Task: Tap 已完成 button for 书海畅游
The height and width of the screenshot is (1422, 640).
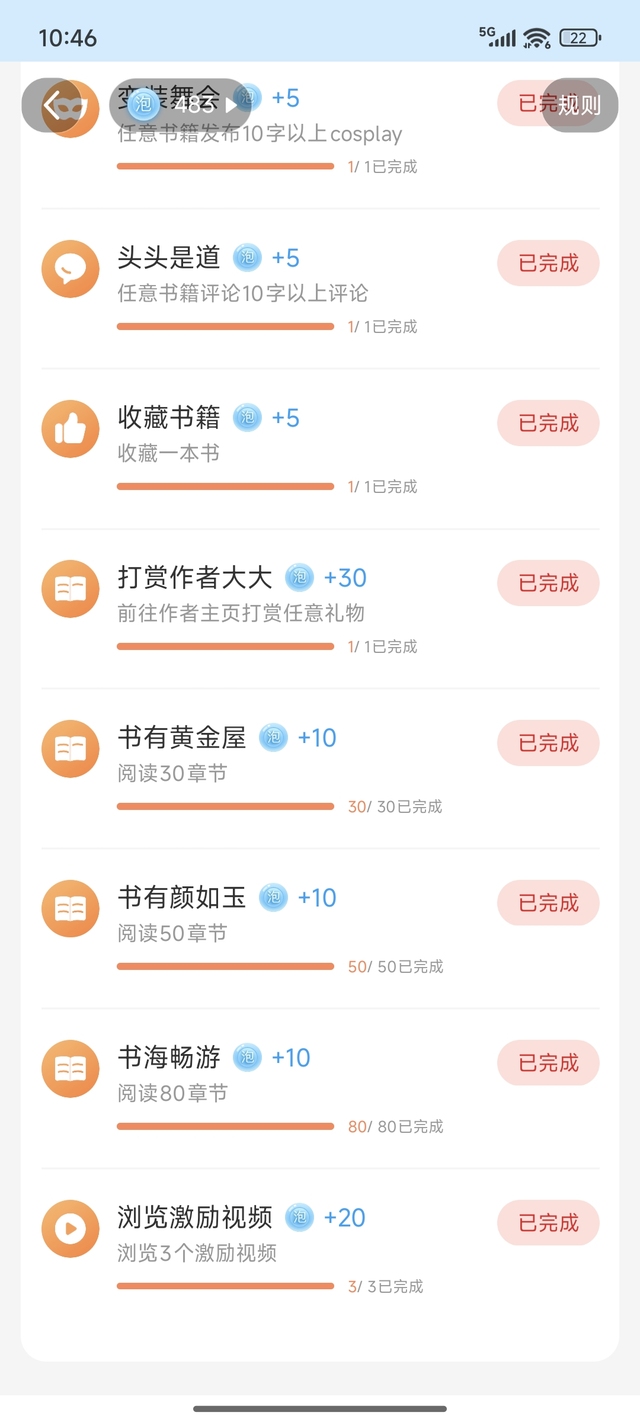Action: [x=548, y=1063]
